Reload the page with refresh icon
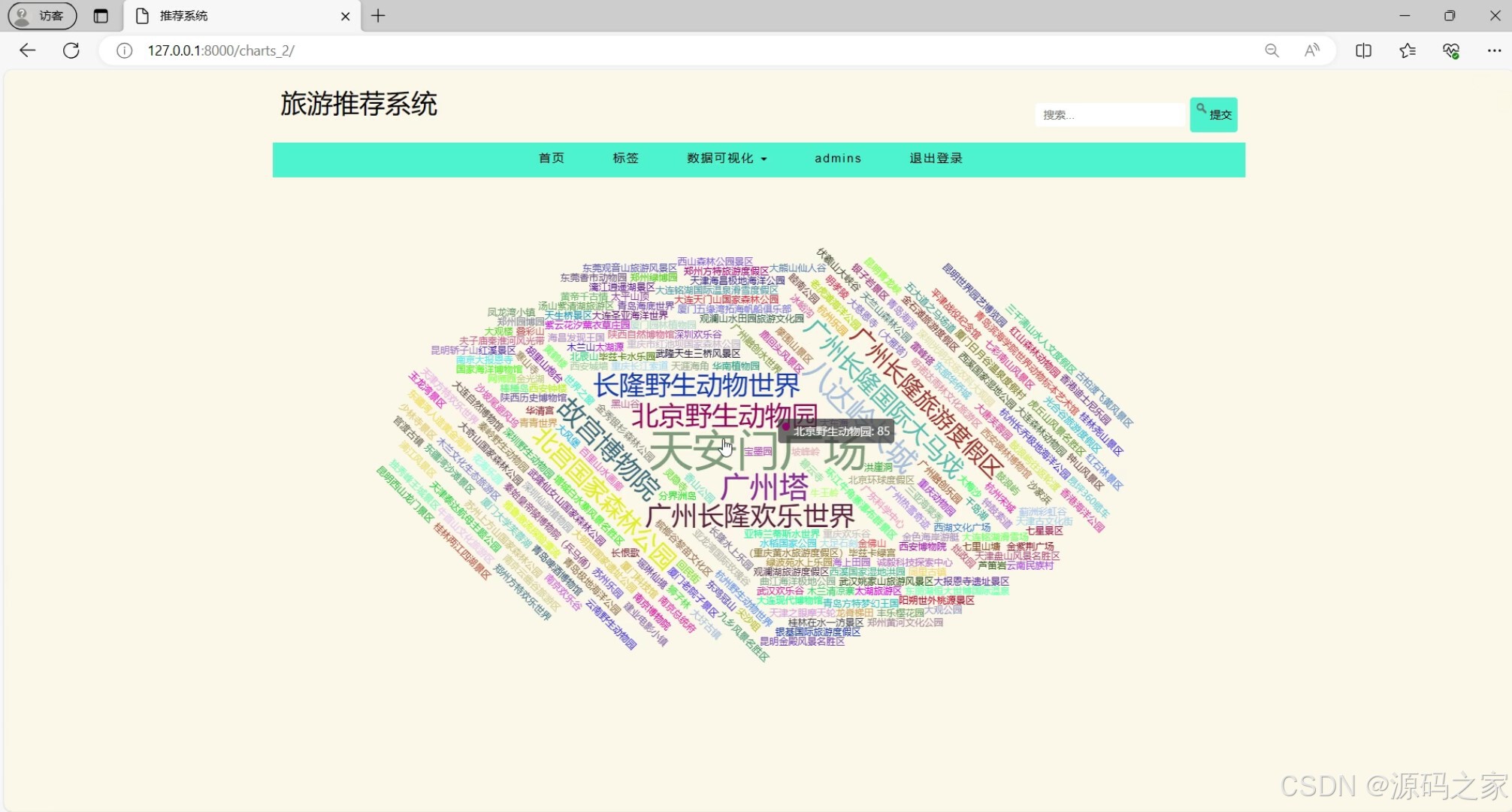The height and width of the screenshot is (812, 1512). pos(71,50)
